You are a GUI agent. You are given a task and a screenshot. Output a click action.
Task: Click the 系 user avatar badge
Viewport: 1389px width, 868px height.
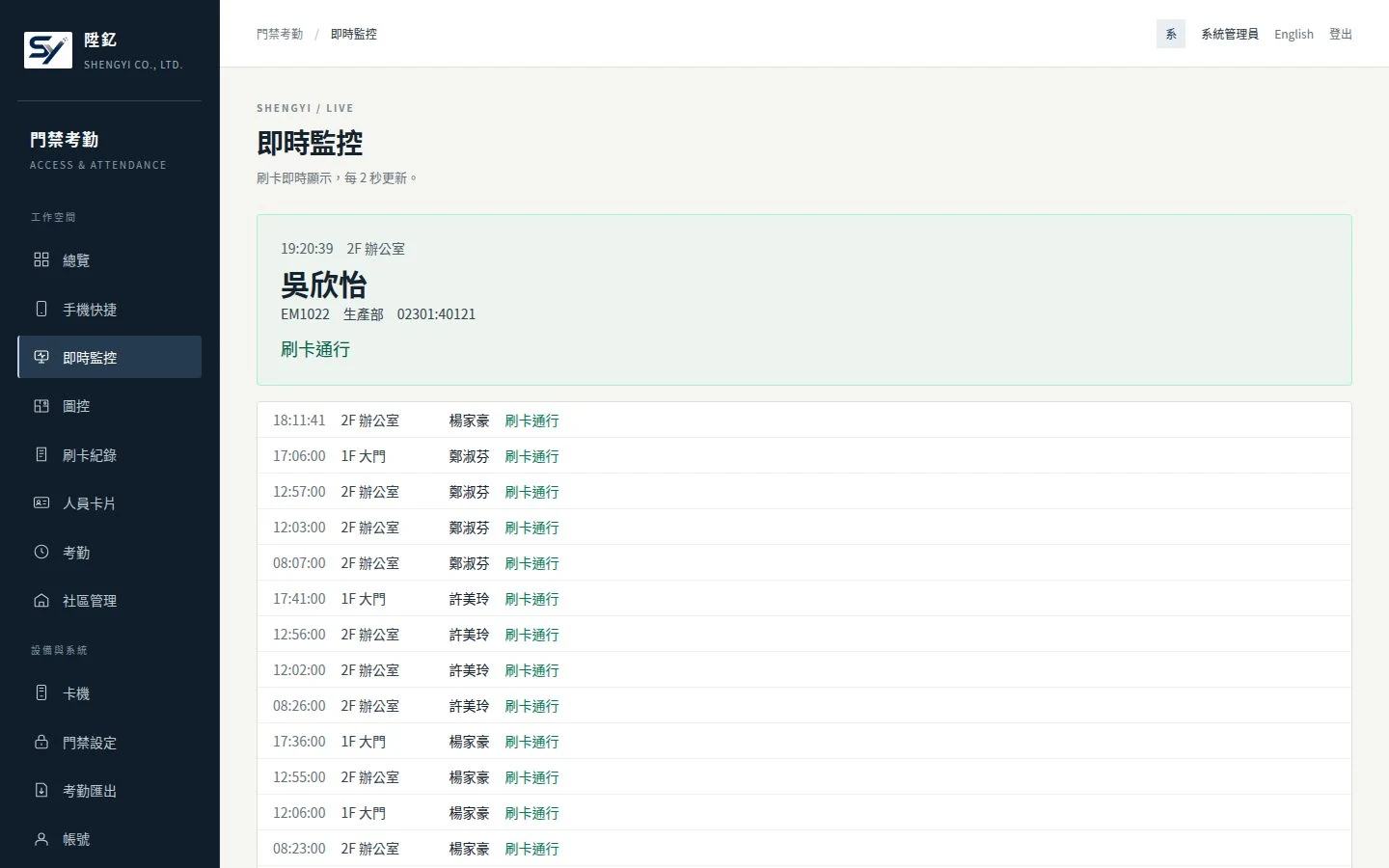click(x=1171, y=34)
